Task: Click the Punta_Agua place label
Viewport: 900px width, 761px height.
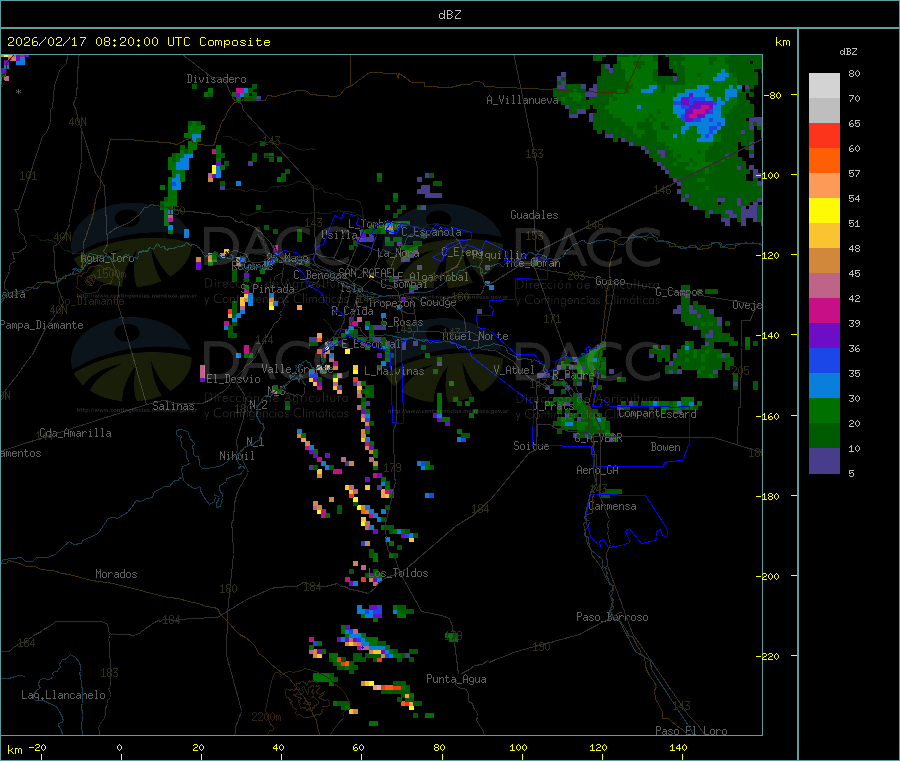Action: (x=456, y=679)
